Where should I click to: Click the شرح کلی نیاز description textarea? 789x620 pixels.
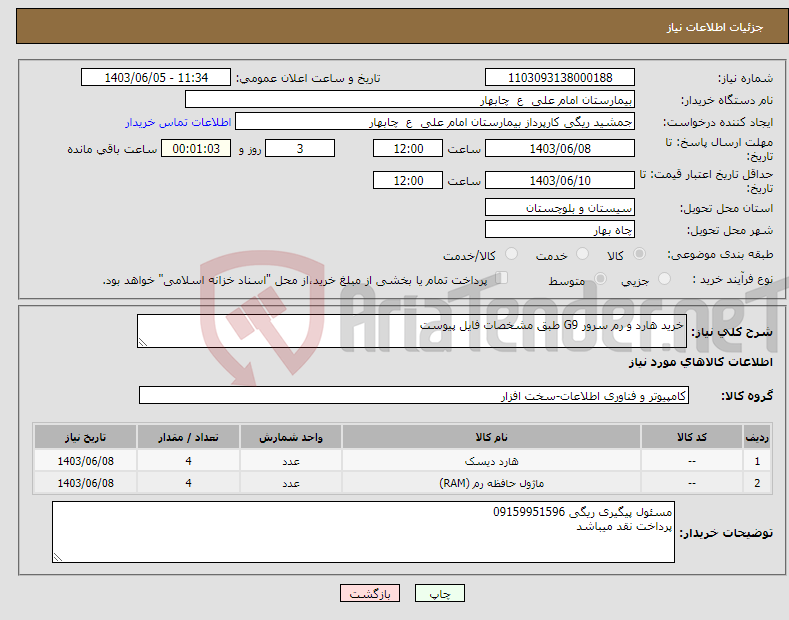pyautogui.click(x=412, y=331)
